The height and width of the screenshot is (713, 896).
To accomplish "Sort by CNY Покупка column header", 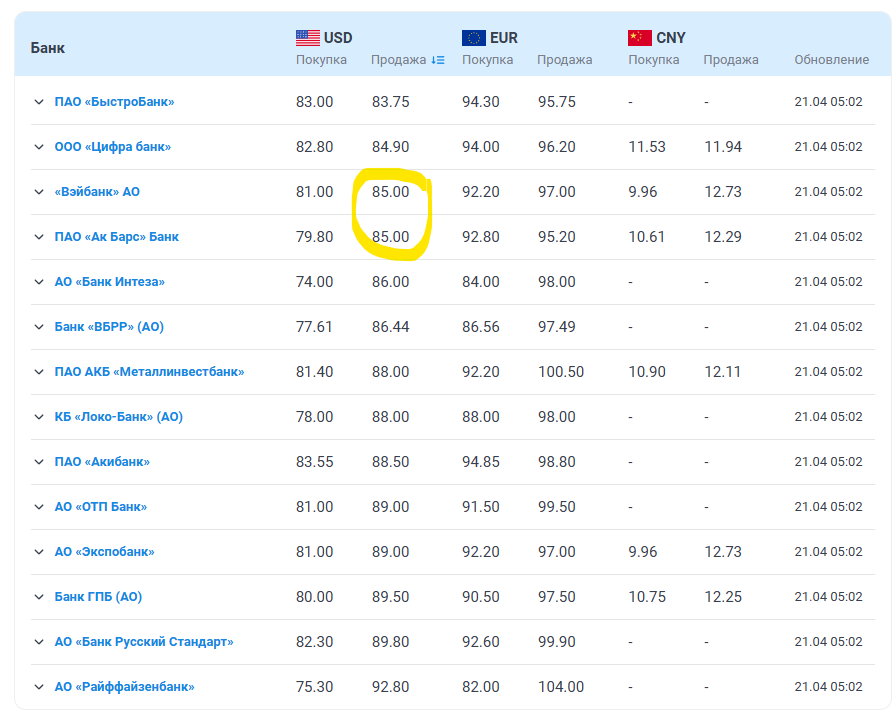I will [654, 60].
